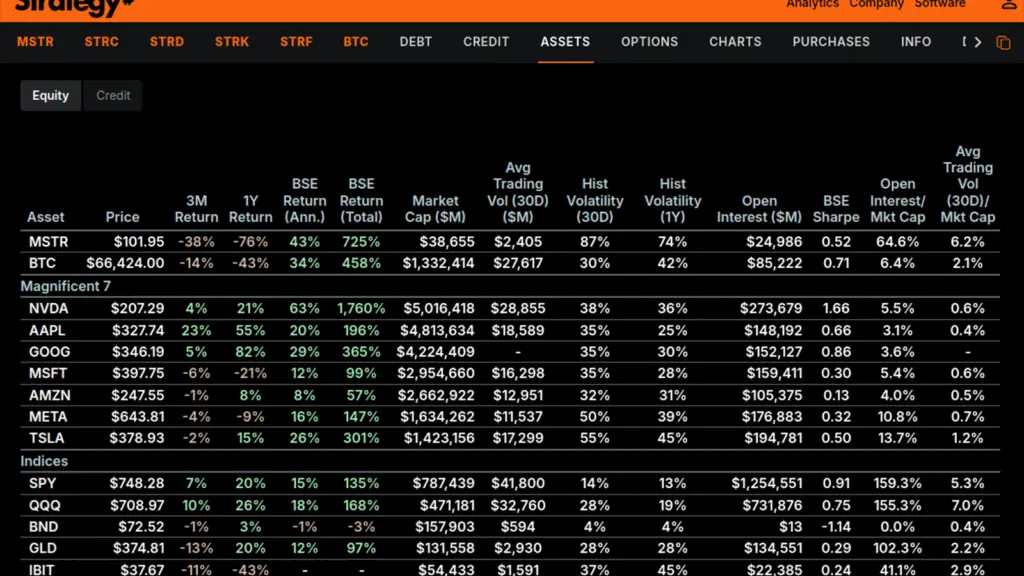Select the NVDA asset row label
The height and width of the screenshot is (576, 1024).
48,308
